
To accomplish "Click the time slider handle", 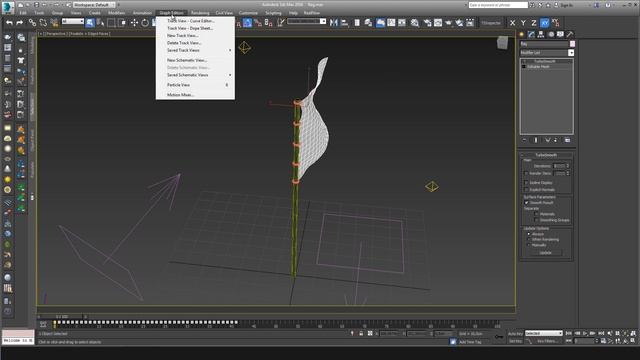I will (62, 316).
